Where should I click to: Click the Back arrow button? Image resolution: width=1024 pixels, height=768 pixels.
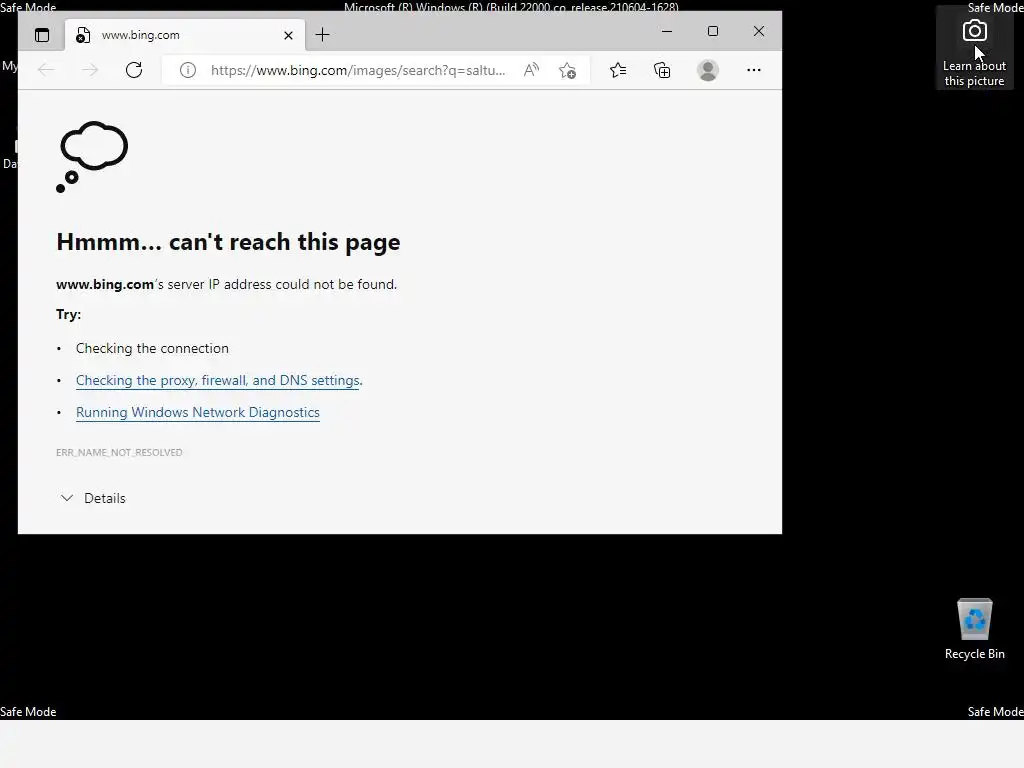tap(46, 71)
